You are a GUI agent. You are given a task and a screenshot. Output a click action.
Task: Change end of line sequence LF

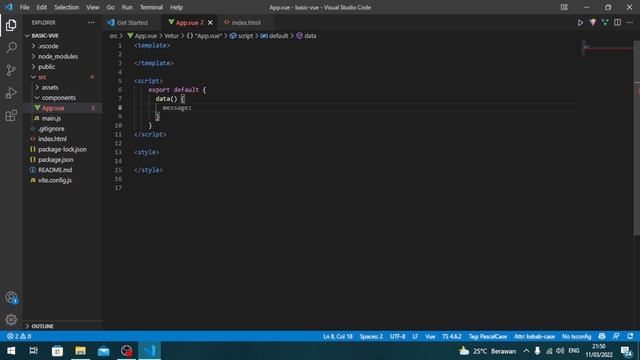click(415, 336)
